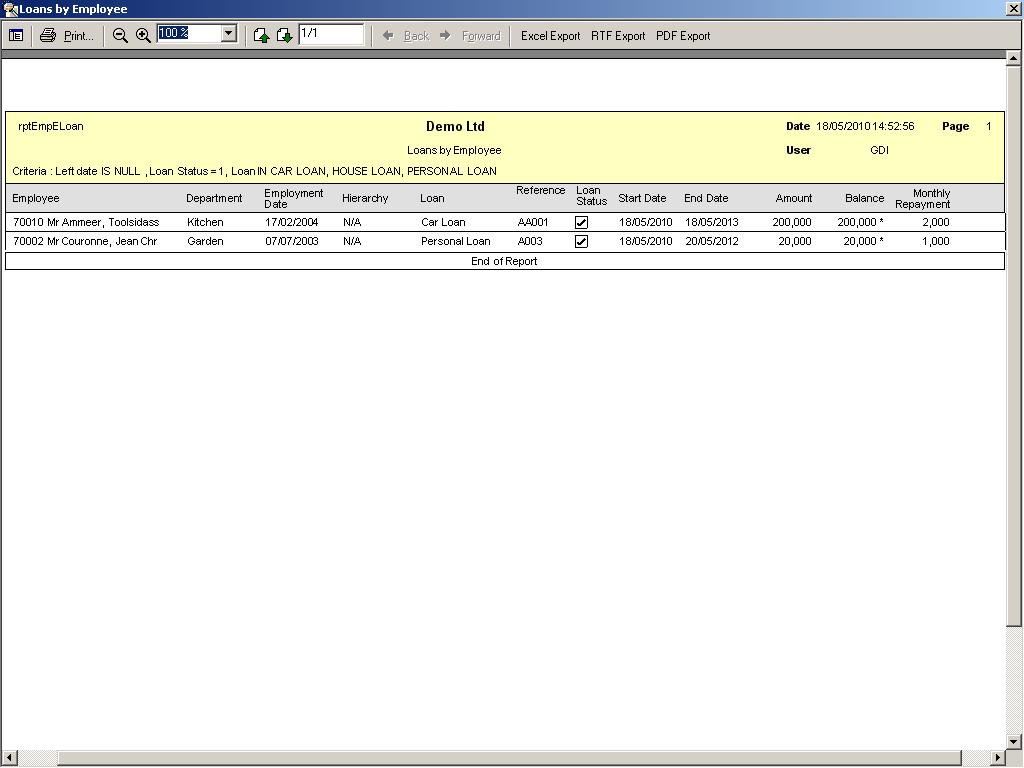1024x768 pixels.
Task: Toggle Loan Status checkbox for Car Loan row
Action: tap(581, 222)
